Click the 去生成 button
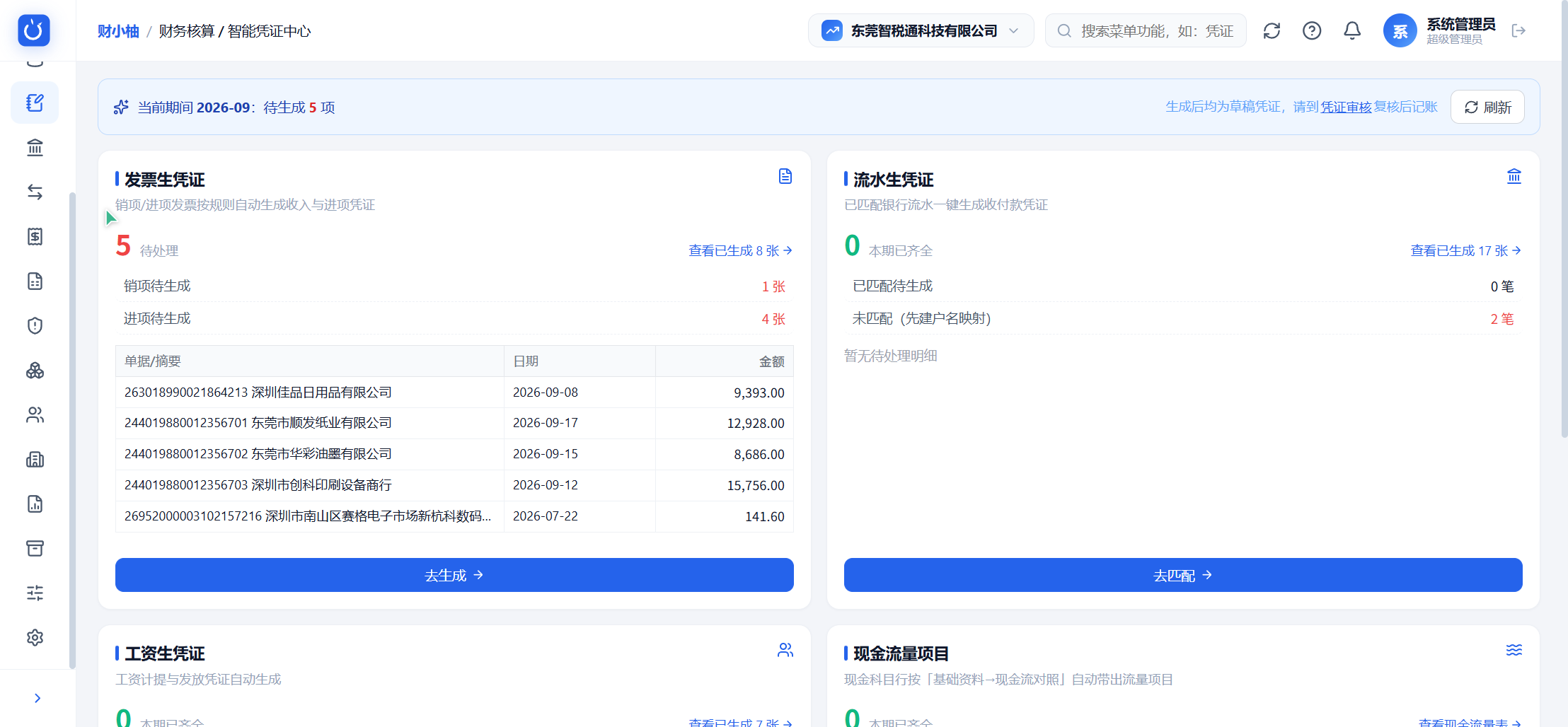1568x727 pixels. tap(454, 575)
